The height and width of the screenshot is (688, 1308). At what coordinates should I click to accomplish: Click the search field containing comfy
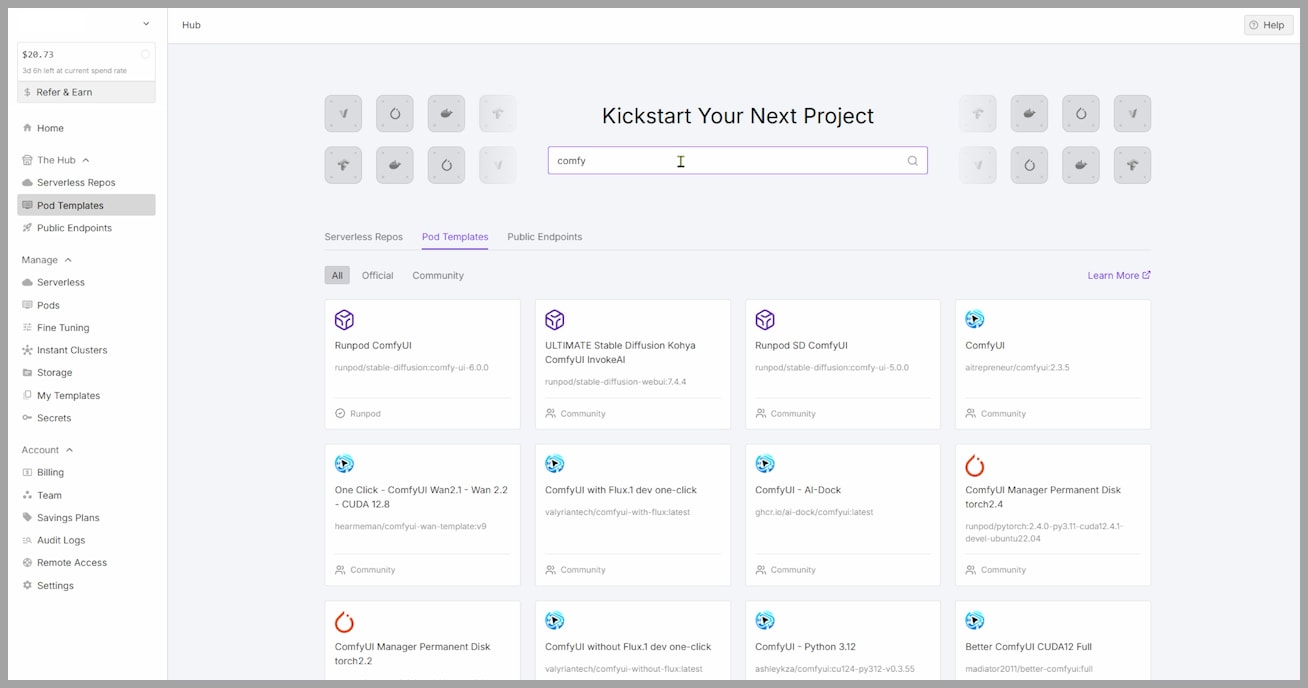pyautogui.click(x=738, y=161)
